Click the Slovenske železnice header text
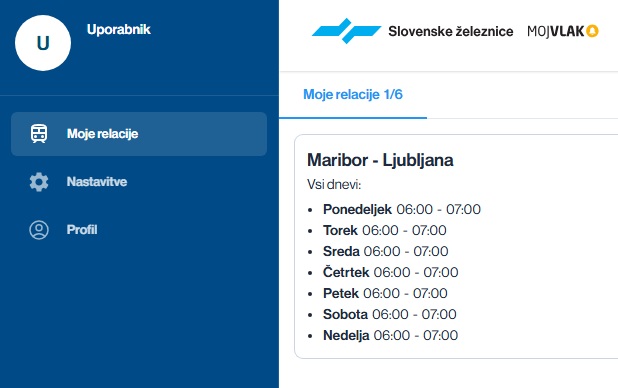Screen dimensions: 618x388 [451, 31]
